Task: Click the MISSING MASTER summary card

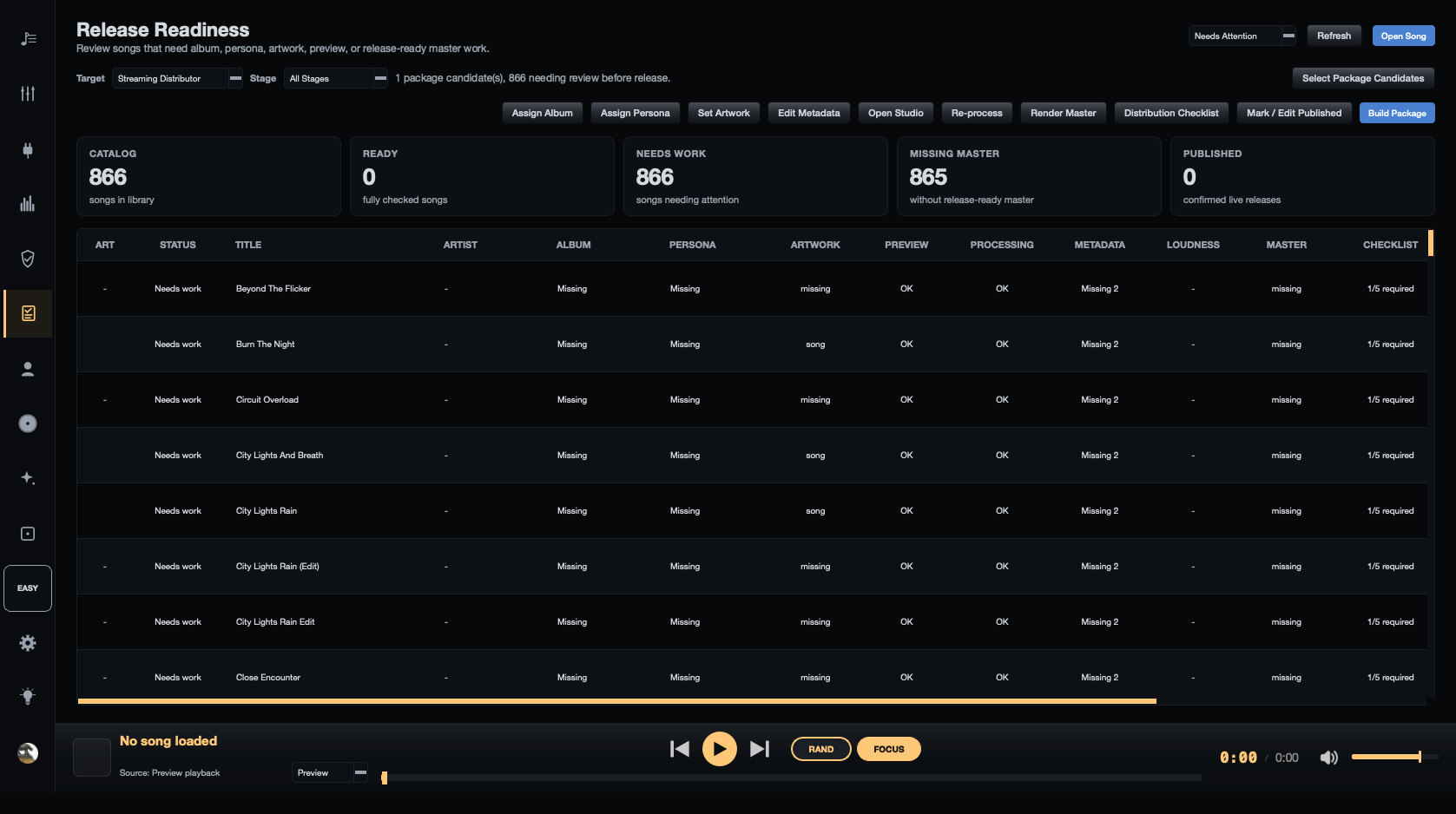Action: (1029, 176)
